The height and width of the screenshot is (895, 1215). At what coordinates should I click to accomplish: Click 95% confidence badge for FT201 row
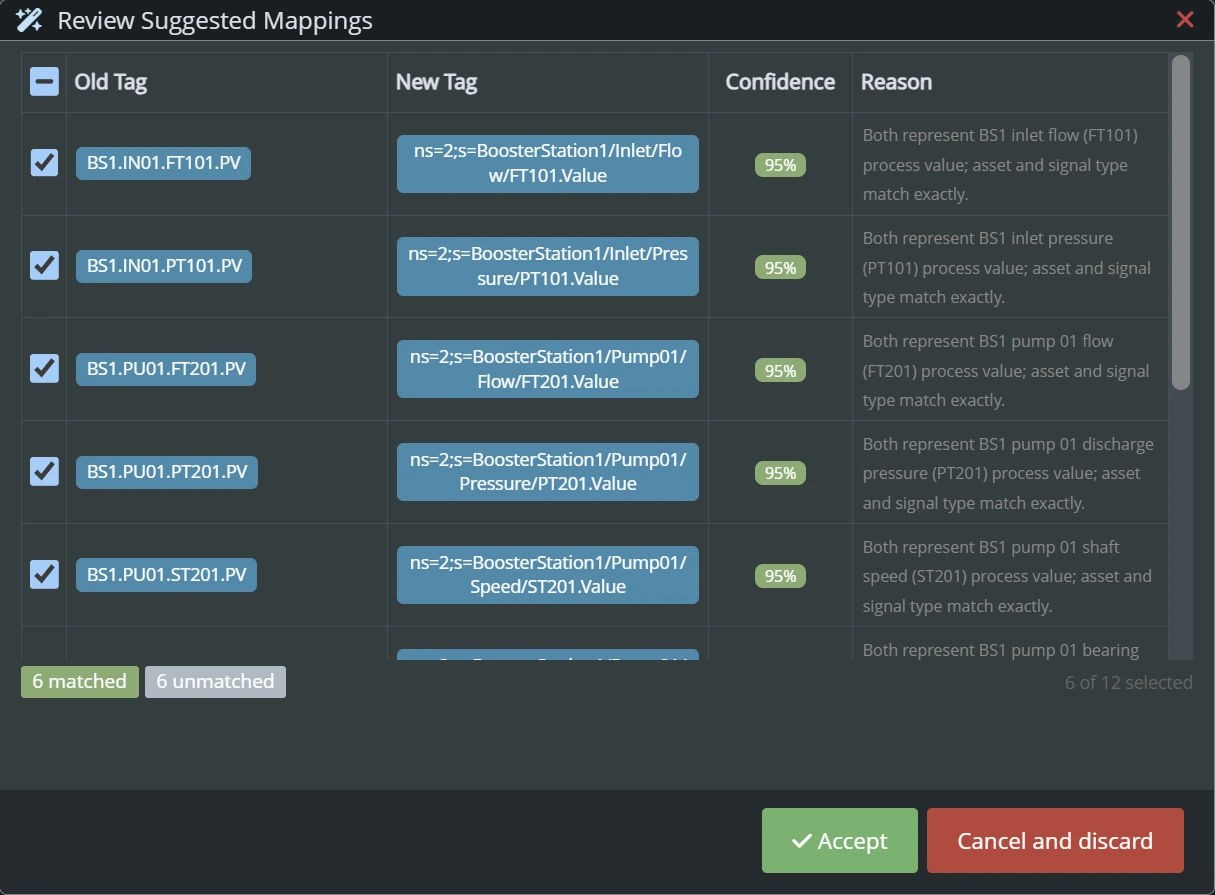780,371
